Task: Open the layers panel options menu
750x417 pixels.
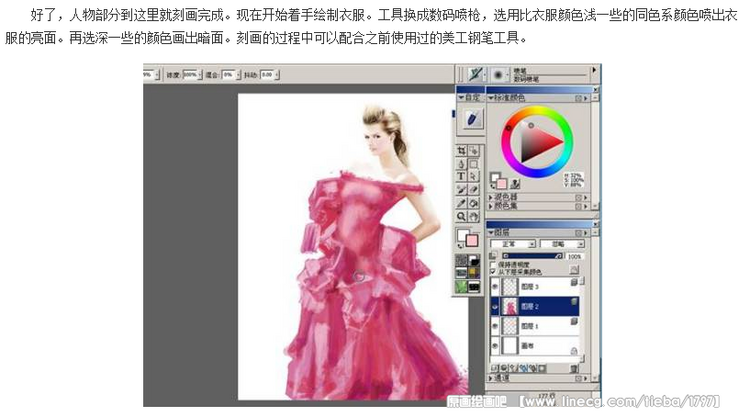Action: click(586, 232)
